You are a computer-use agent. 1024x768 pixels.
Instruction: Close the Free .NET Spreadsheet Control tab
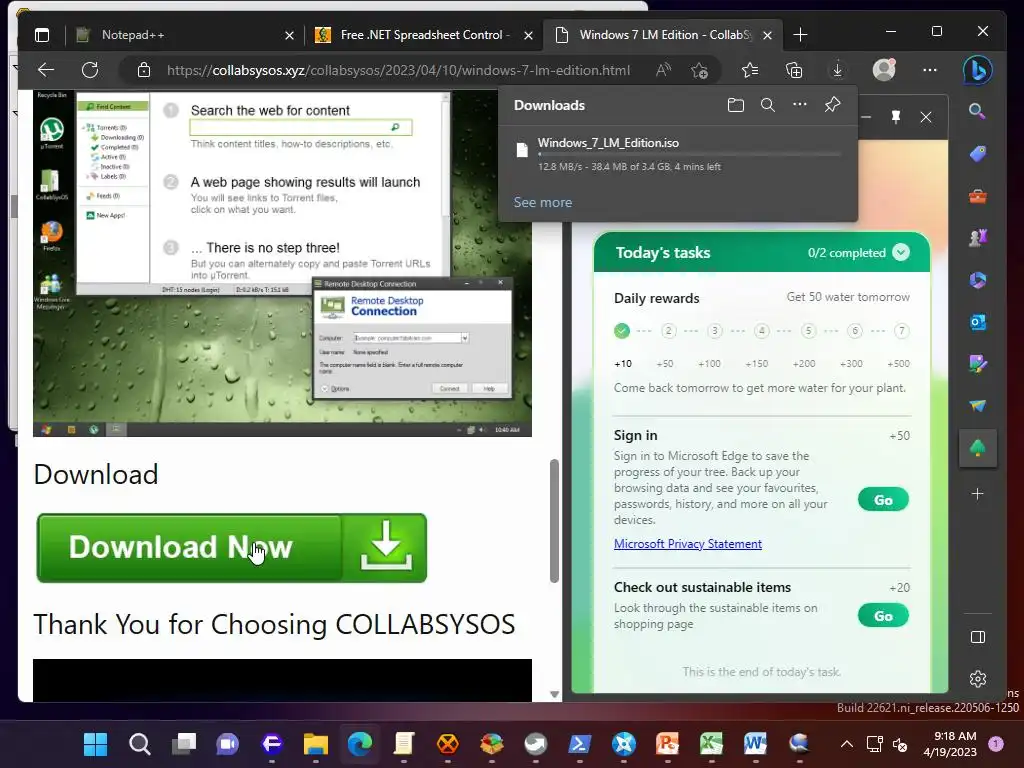pyautogui.click(x=528, y=35)
